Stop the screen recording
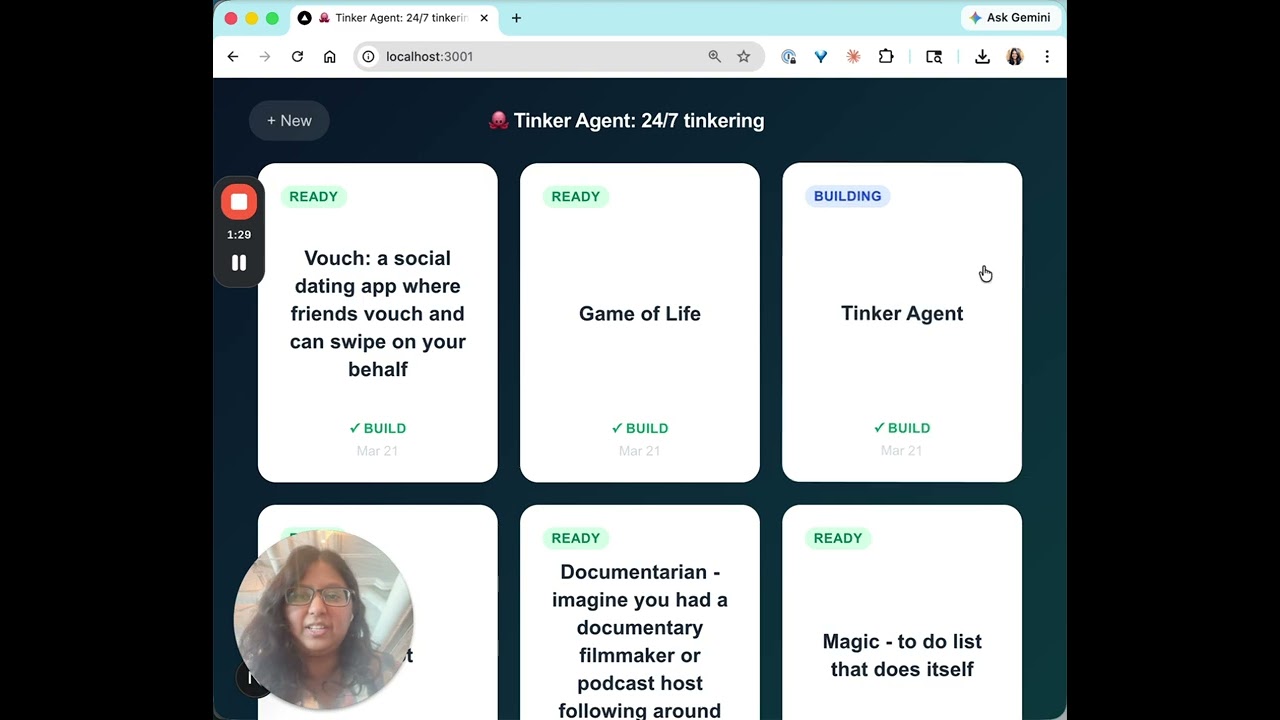The height and width of the screenshot is (720, 1280). [x=239, y=202]
